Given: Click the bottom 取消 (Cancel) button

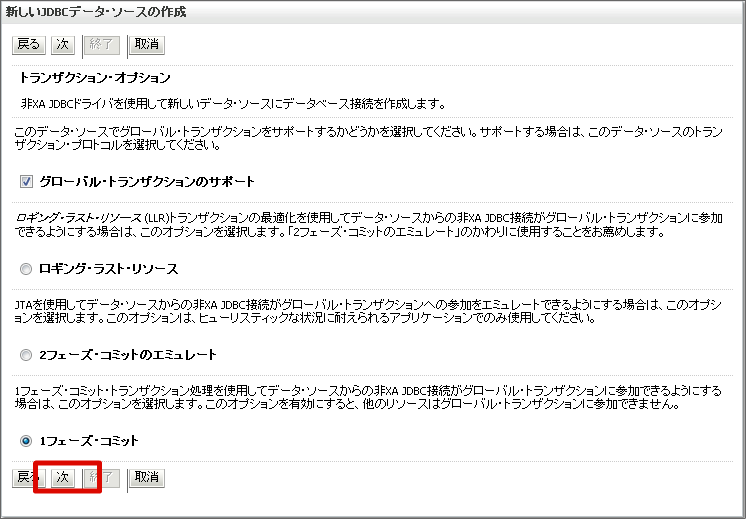Looking at the screenshot, I should [x=147, y=478].
